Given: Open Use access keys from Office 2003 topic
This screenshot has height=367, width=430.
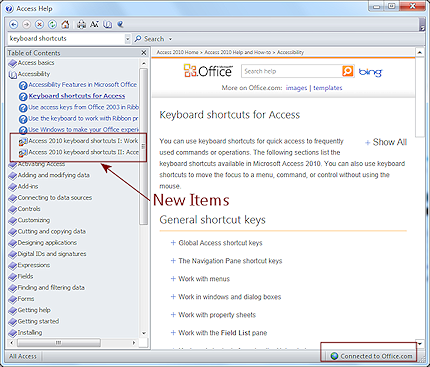Looking at the screenshot, I should [79, 107].
